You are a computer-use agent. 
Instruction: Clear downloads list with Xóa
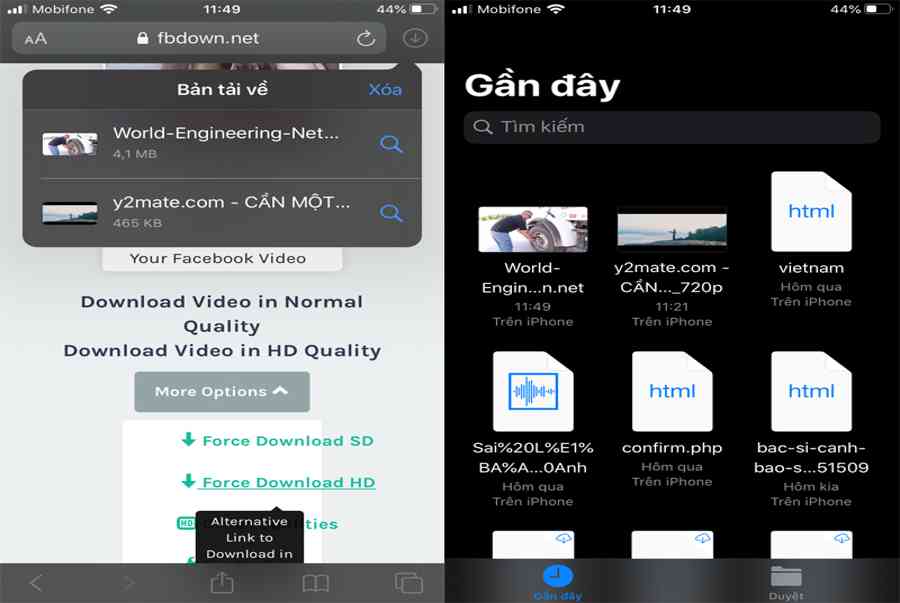click(385, 89)
